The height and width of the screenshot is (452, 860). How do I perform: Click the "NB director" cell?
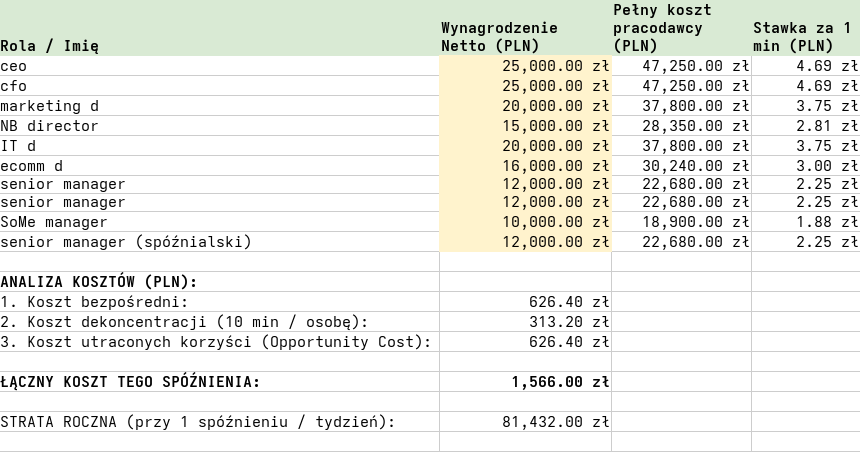coord(50,126)
